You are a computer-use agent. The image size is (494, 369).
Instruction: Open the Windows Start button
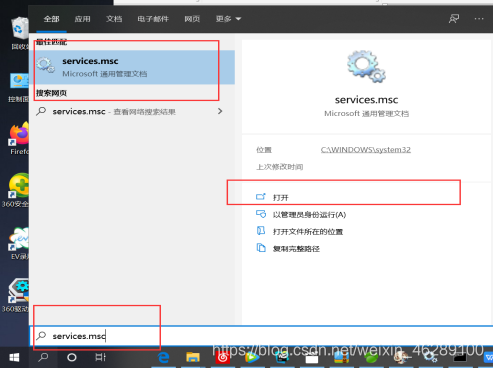14,358
